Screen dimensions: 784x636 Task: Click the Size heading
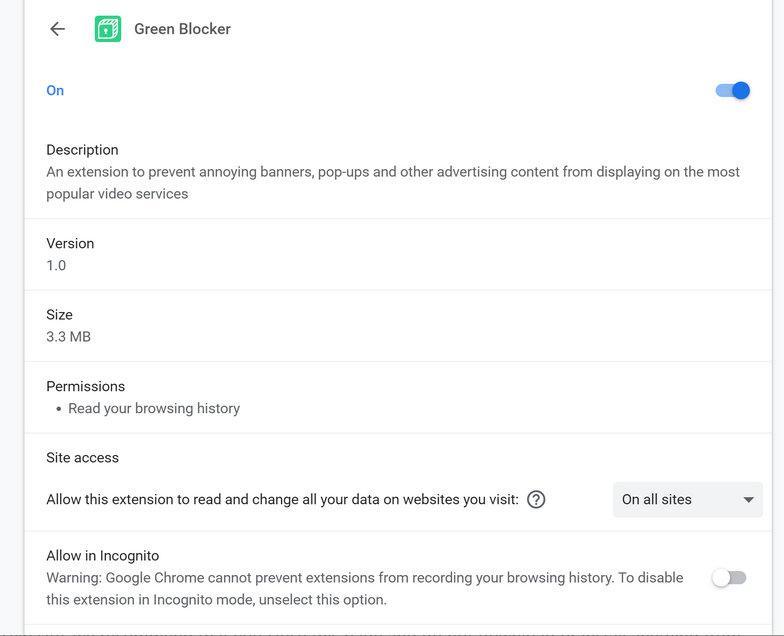click(59, 315)
